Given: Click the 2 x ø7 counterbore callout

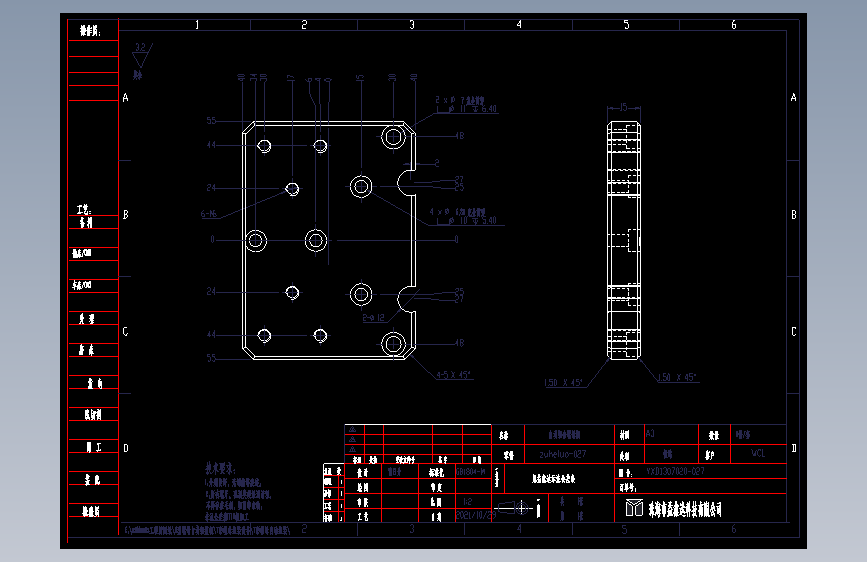Looking at the screenshot, I should tap(459, 100).
